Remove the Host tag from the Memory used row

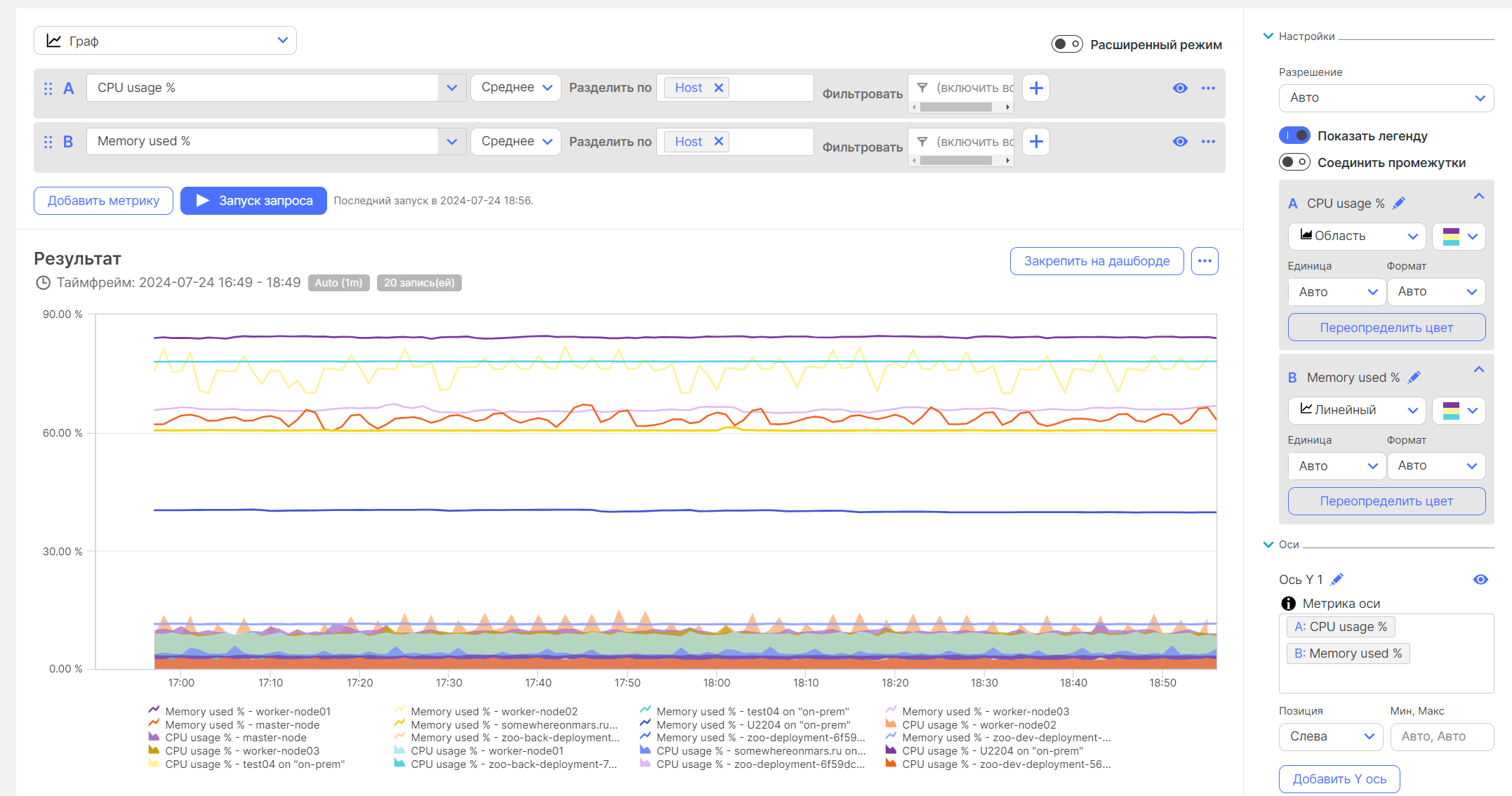[719, 142]
